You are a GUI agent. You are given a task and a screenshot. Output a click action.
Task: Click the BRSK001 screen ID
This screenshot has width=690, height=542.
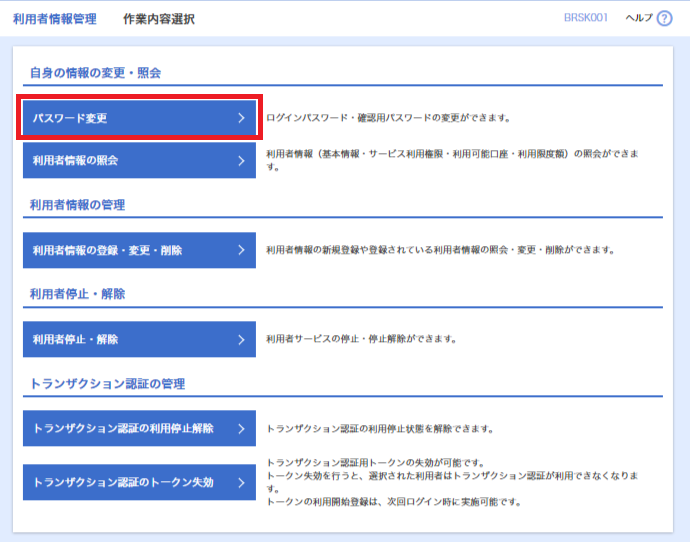point(586,19)
